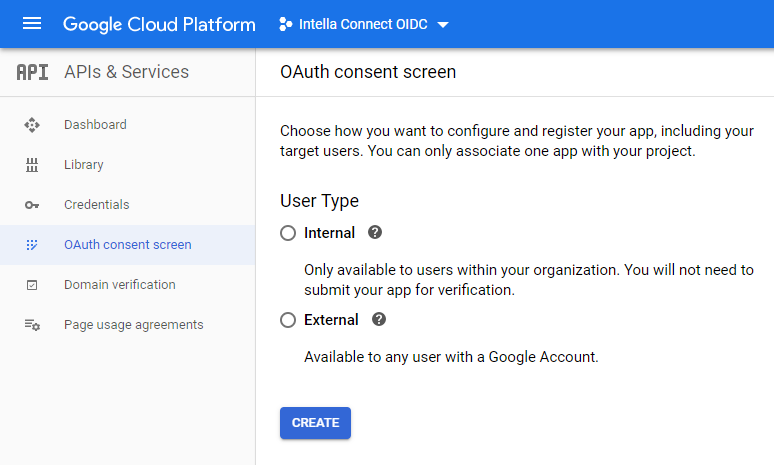Open the hamburger navigation menu
The height and width of the screenshot is (465, 774).
pos(32,24)
